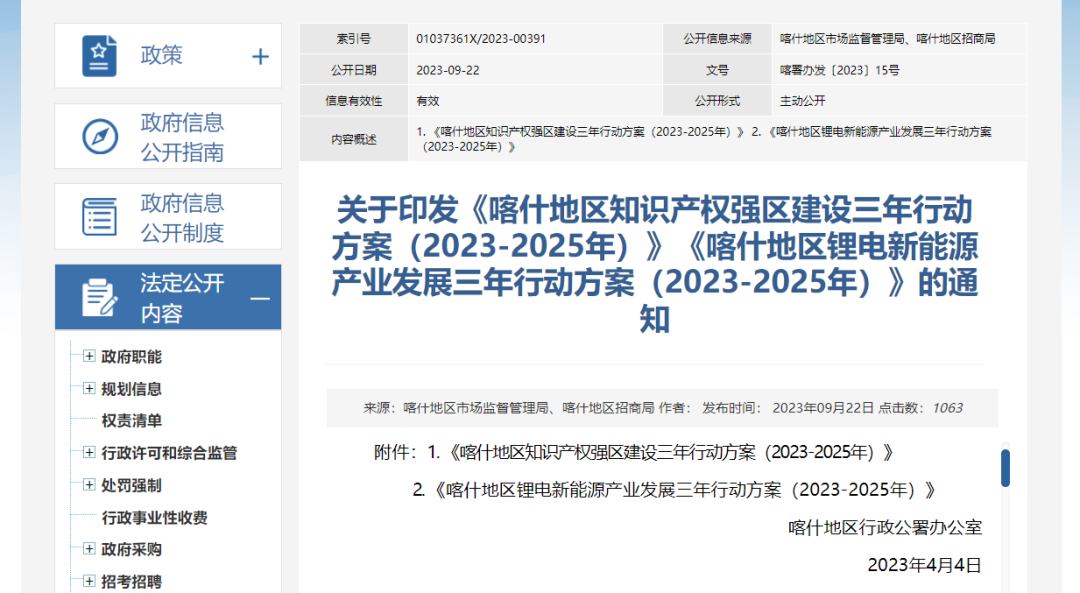
Task: Expand the 政府职能 tree node
Action: [x=89, y=356]
